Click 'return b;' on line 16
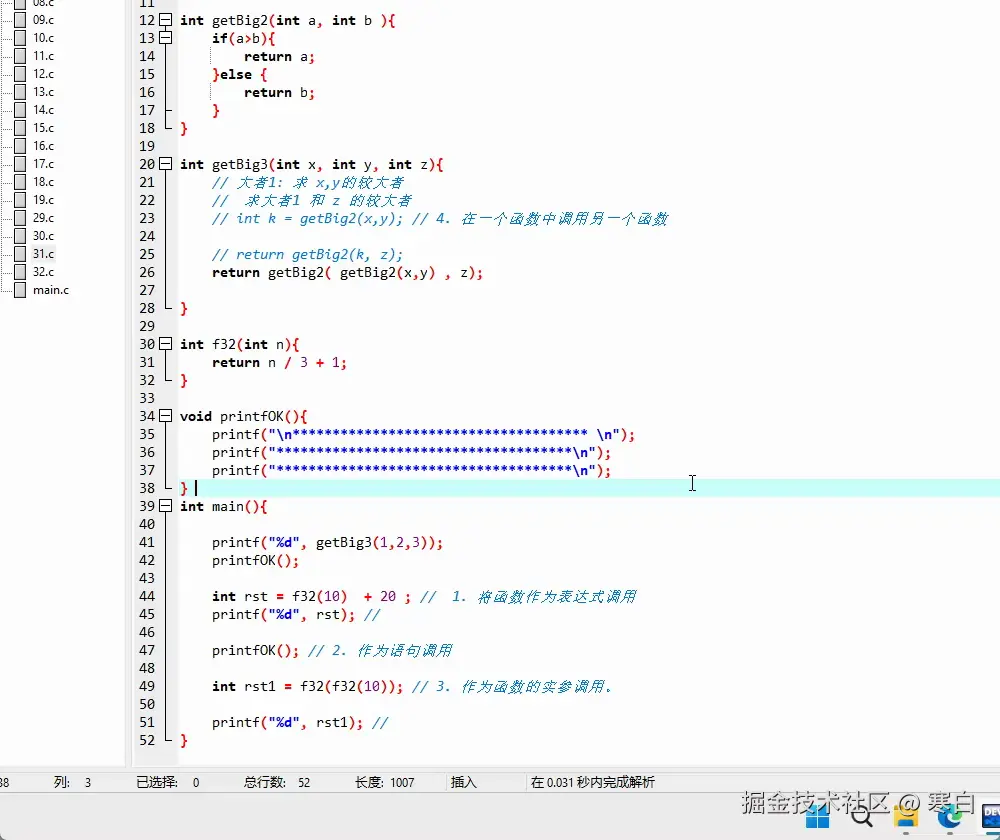Screen dimensions: 1000x840 (279, 92)
